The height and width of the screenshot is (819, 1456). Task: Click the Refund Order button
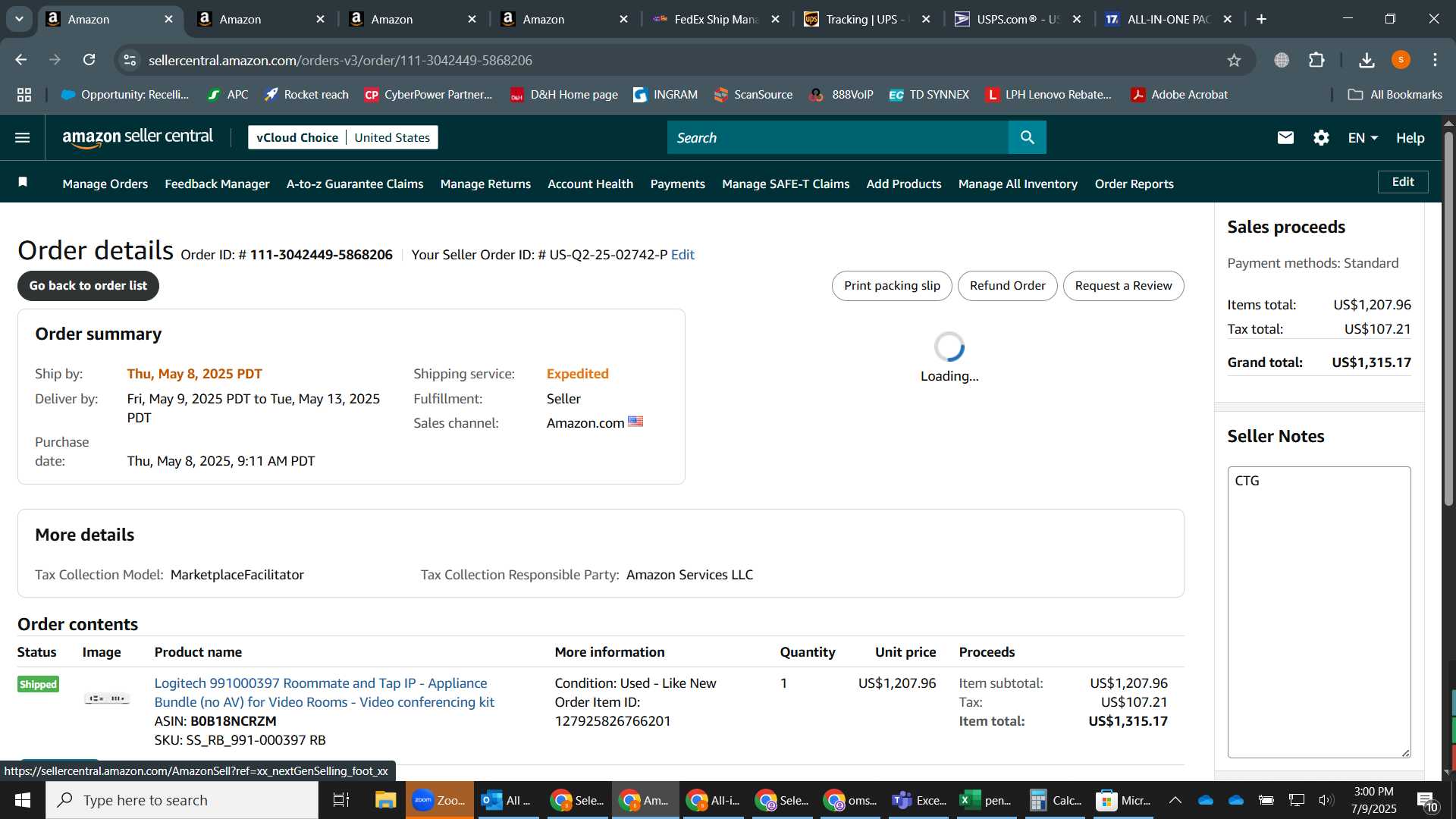(x=1007, y=286)
